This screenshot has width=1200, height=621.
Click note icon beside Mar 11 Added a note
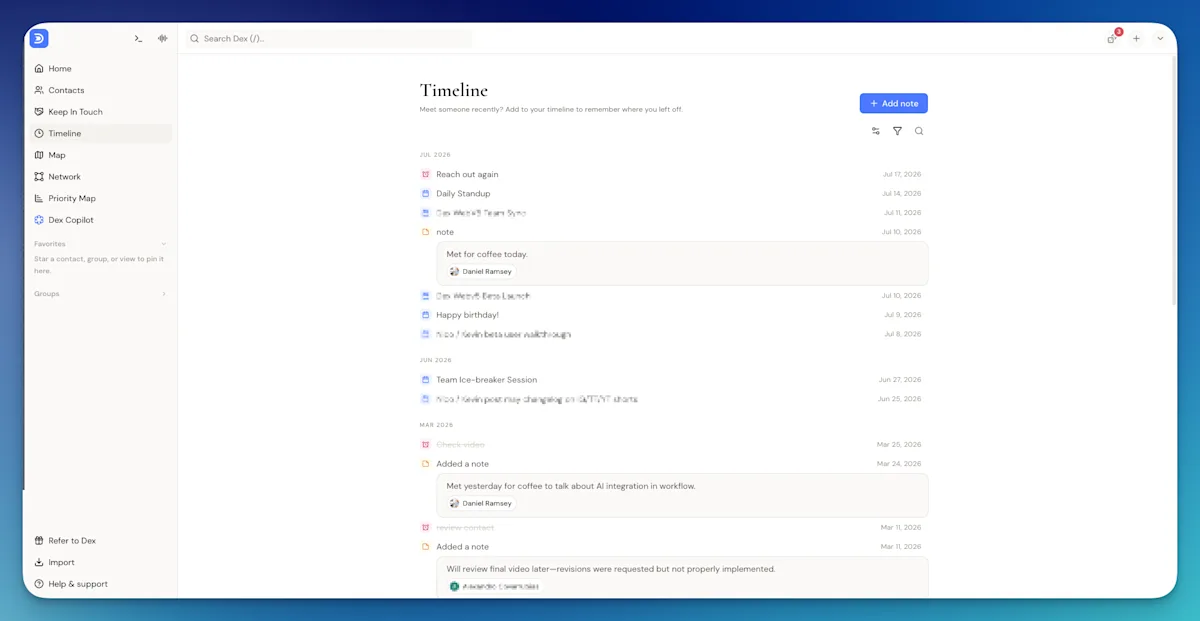(x=425, y=547)
